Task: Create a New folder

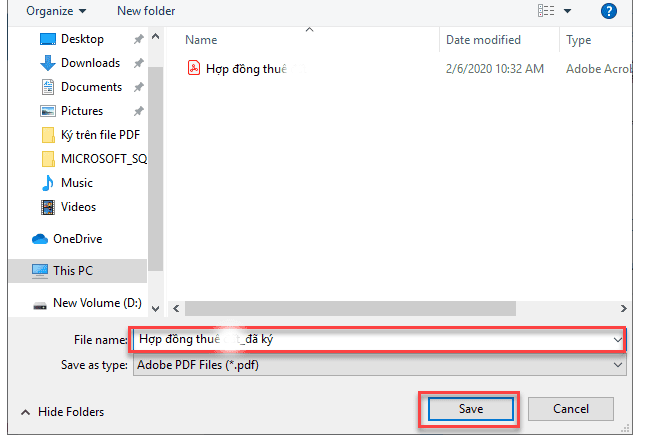Action: click(x=146, y=11)
